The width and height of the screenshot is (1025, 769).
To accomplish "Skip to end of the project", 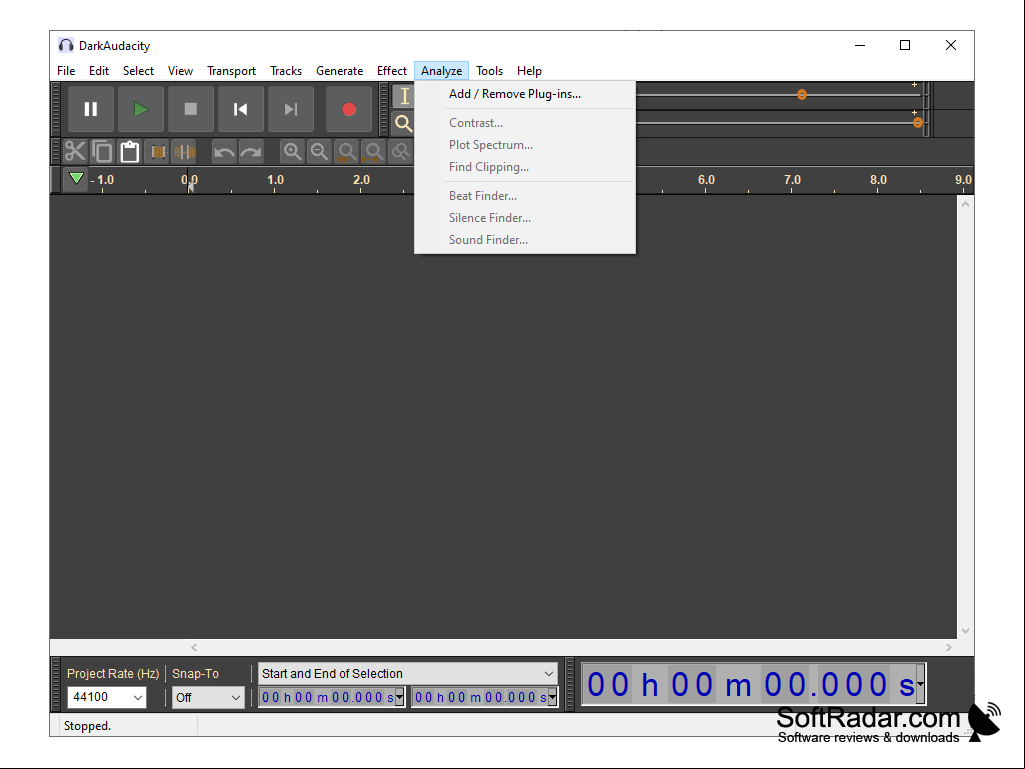I will (291, 109).
